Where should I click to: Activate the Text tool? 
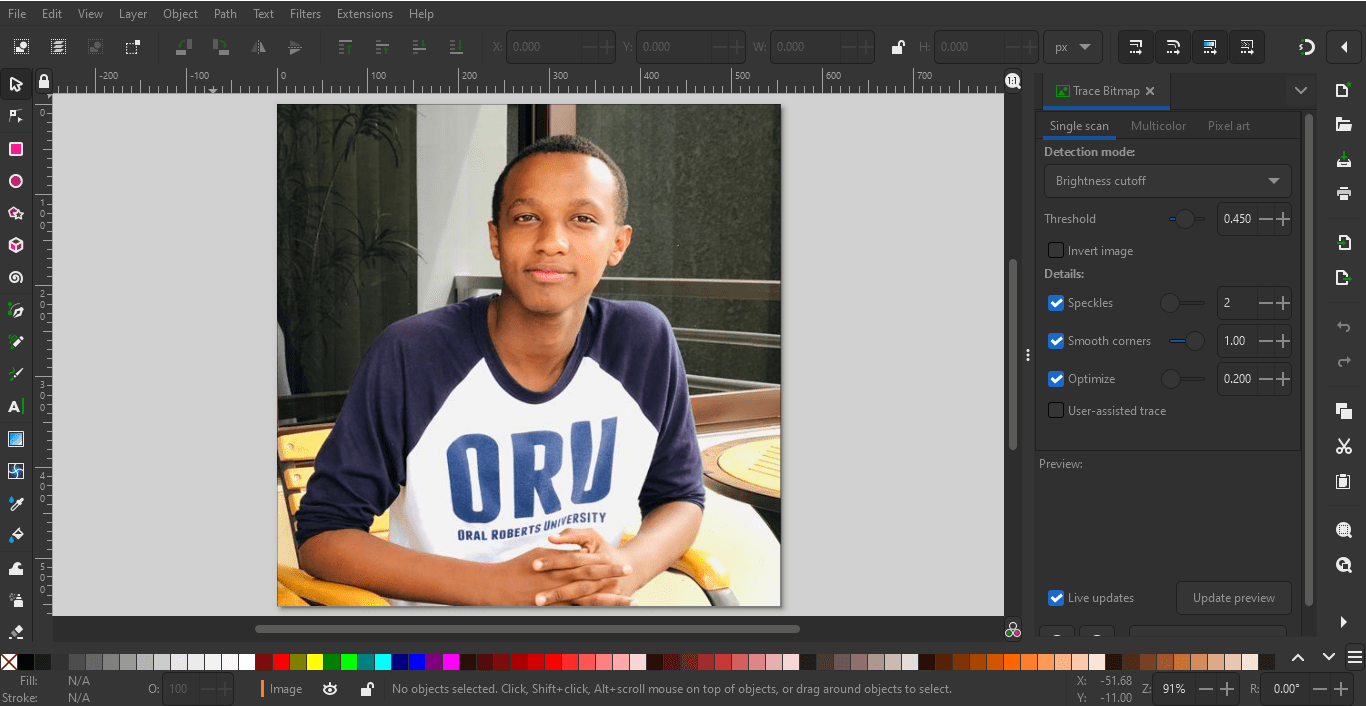click(x=16, y=407)
